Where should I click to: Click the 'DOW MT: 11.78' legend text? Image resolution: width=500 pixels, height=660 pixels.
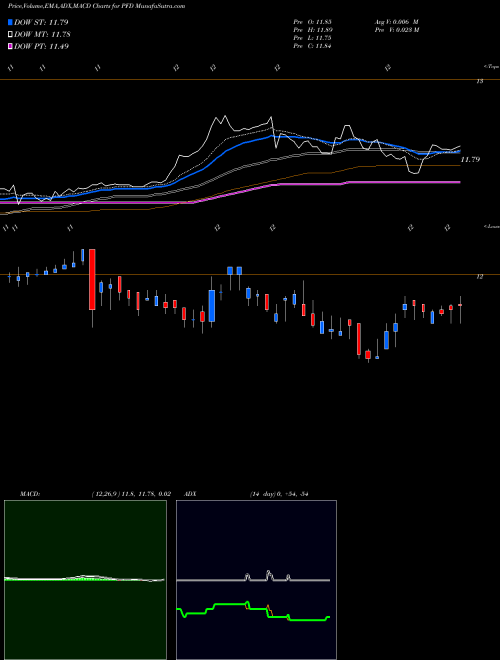click(42, 35)
